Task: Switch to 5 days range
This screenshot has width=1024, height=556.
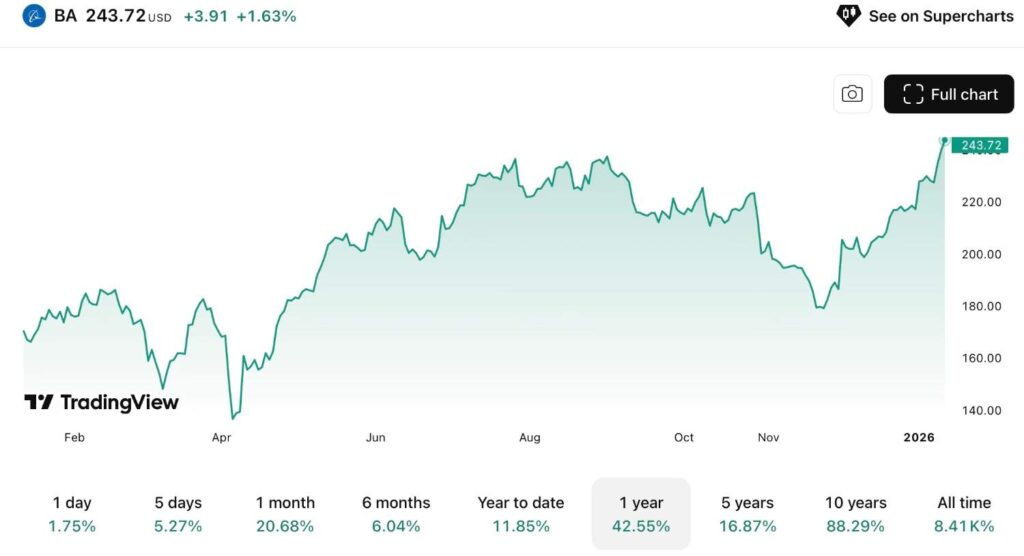Action: pyautogui.click(x=178, y=514)
